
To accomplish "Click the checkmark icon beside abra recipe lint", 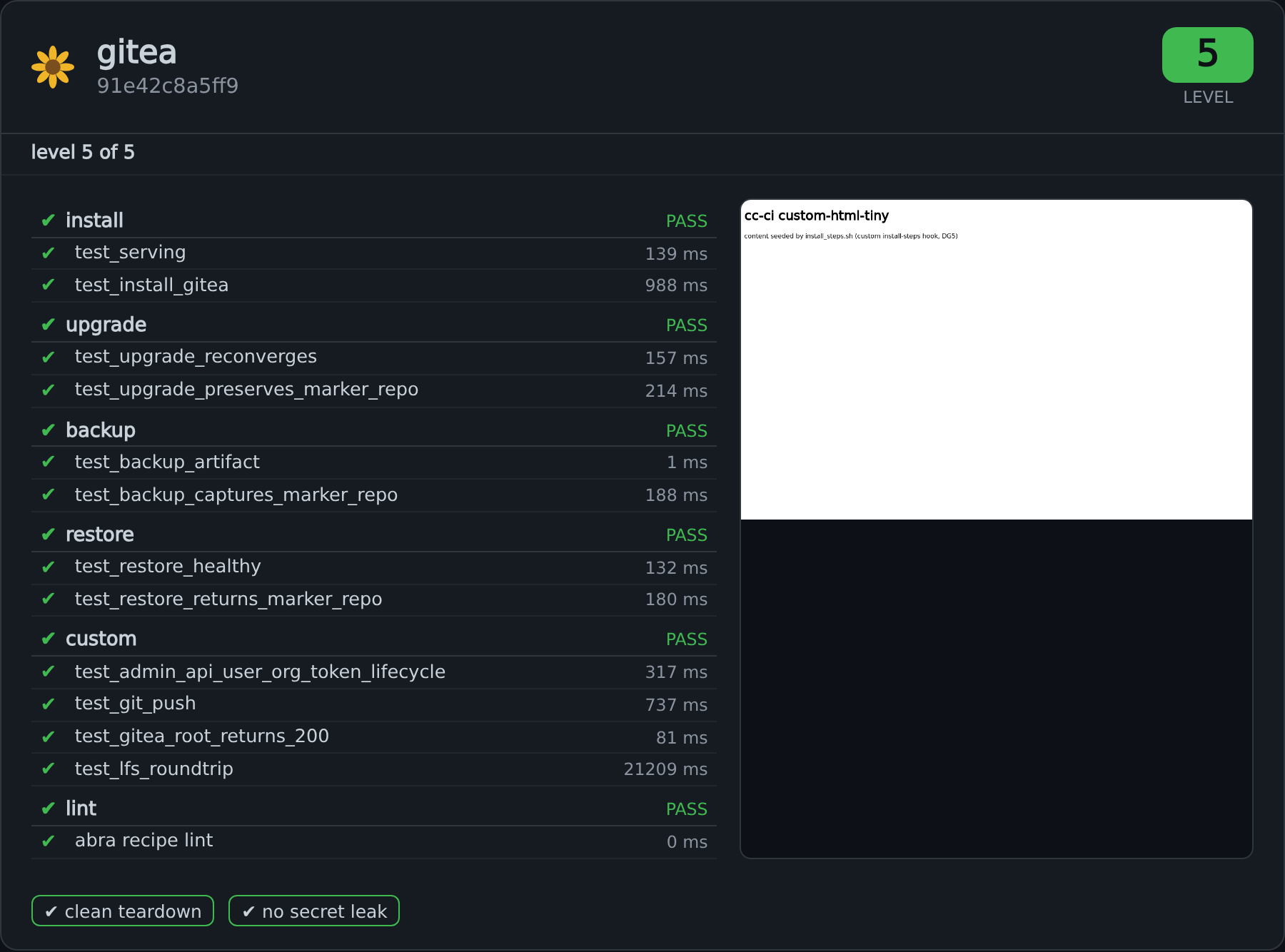I will (x=49, y=841).
